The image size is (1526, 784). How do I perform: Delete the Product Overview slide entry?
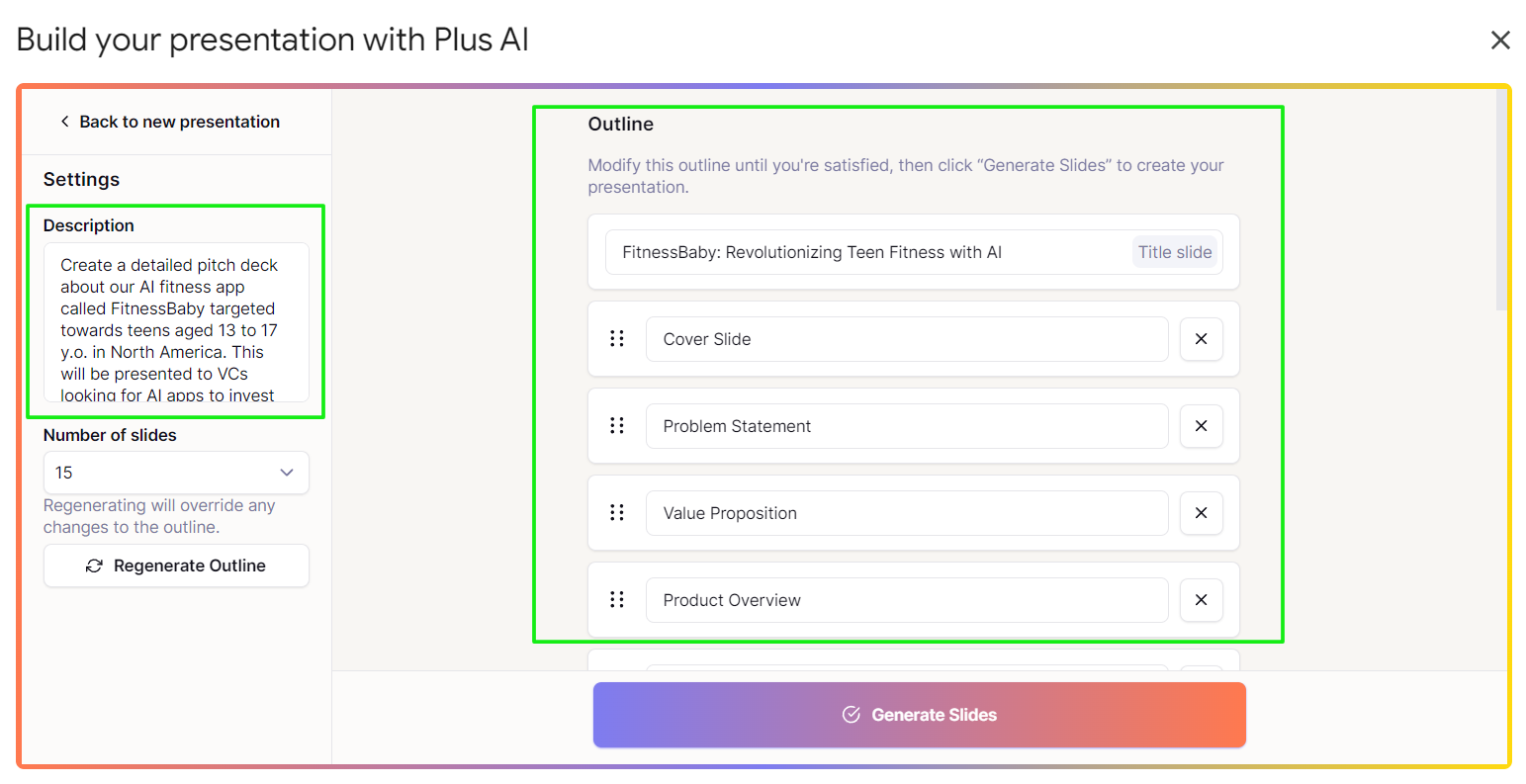click(x=1202, y=600)
